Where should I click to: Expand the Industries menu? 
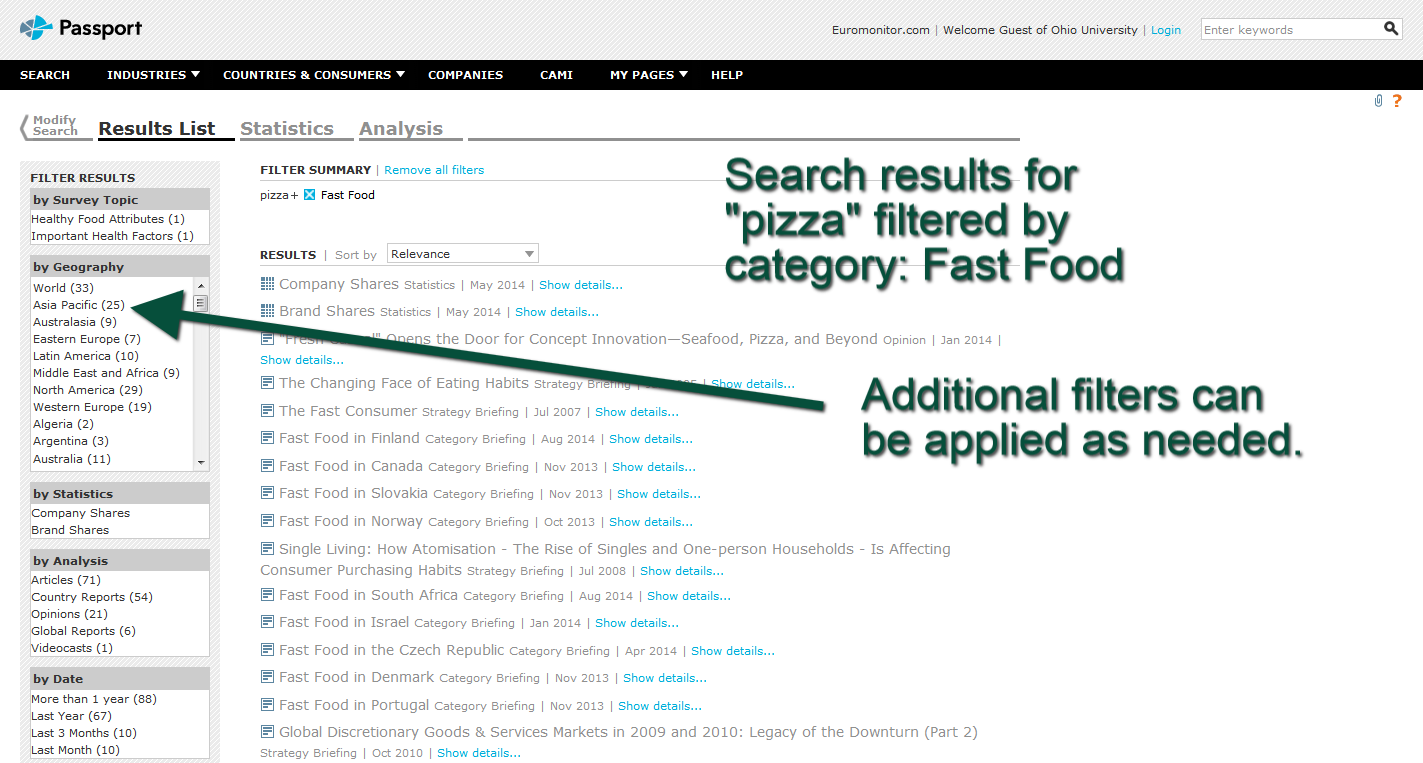(154, 75)
